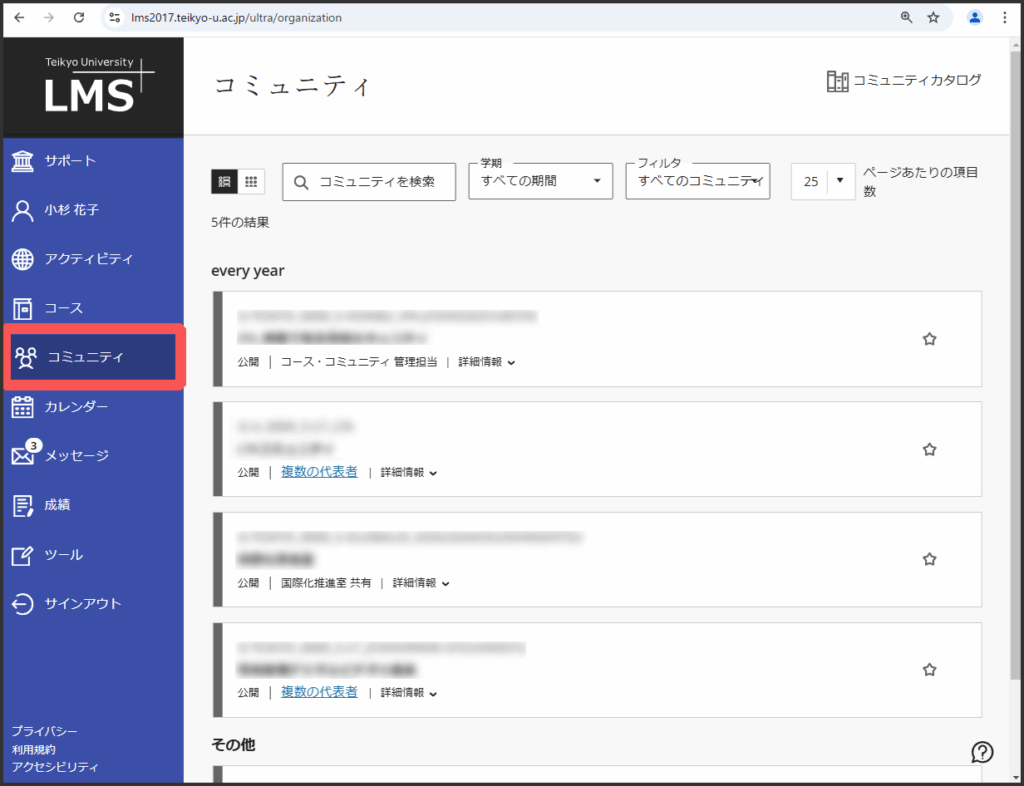Open the カレンダー calendar icon
Image resolution: width=1024 pixels, height=786 pixels.
23,407
